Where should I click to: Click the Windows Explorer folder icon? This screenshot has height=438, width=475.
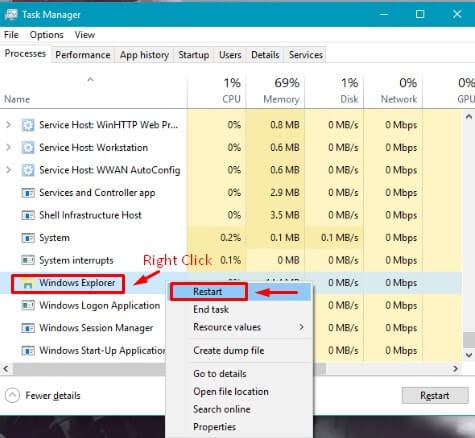27,283
